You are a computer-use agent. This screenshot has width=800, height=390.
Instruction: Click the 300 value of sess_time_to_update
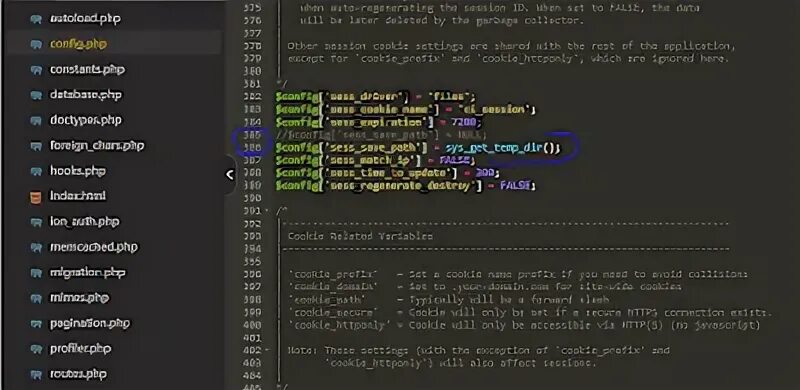click(484, 173)
